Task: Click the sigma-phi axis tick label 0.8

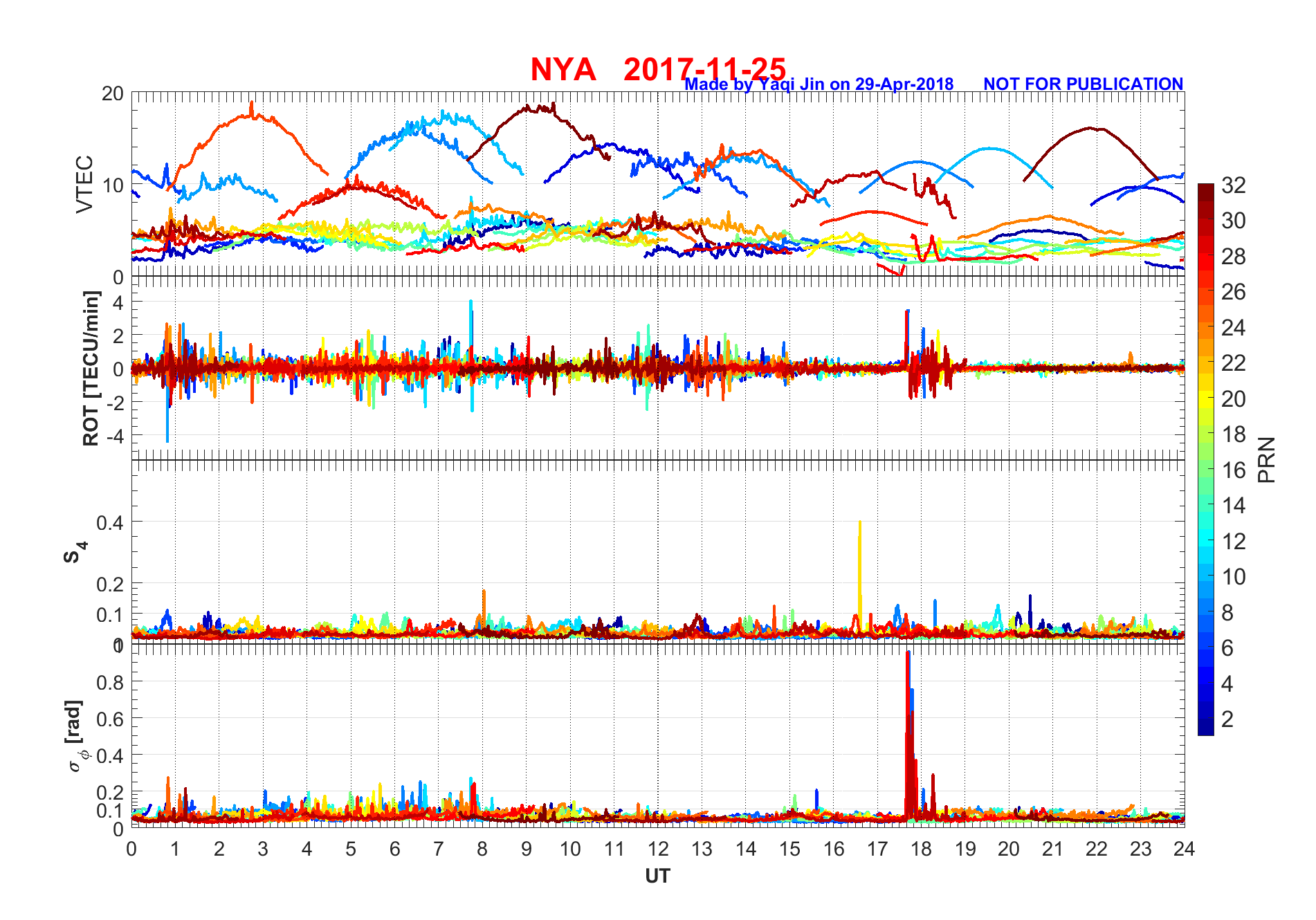Action: pyautogui.click(x=110, y=683)
